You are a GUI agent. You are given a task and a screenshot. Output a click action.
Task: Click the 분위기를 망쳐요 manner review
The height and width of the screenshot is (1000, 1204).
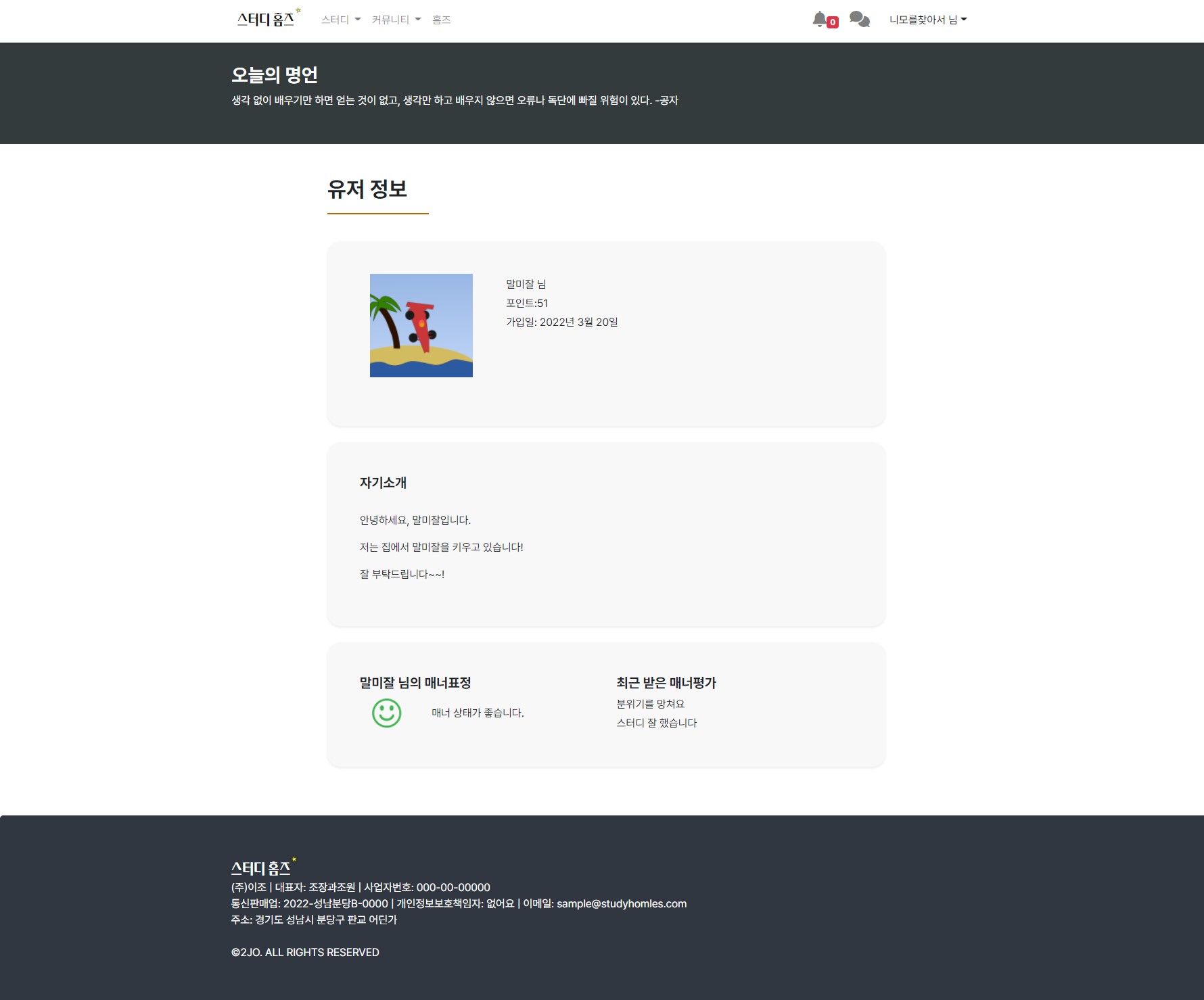[650, 703]
